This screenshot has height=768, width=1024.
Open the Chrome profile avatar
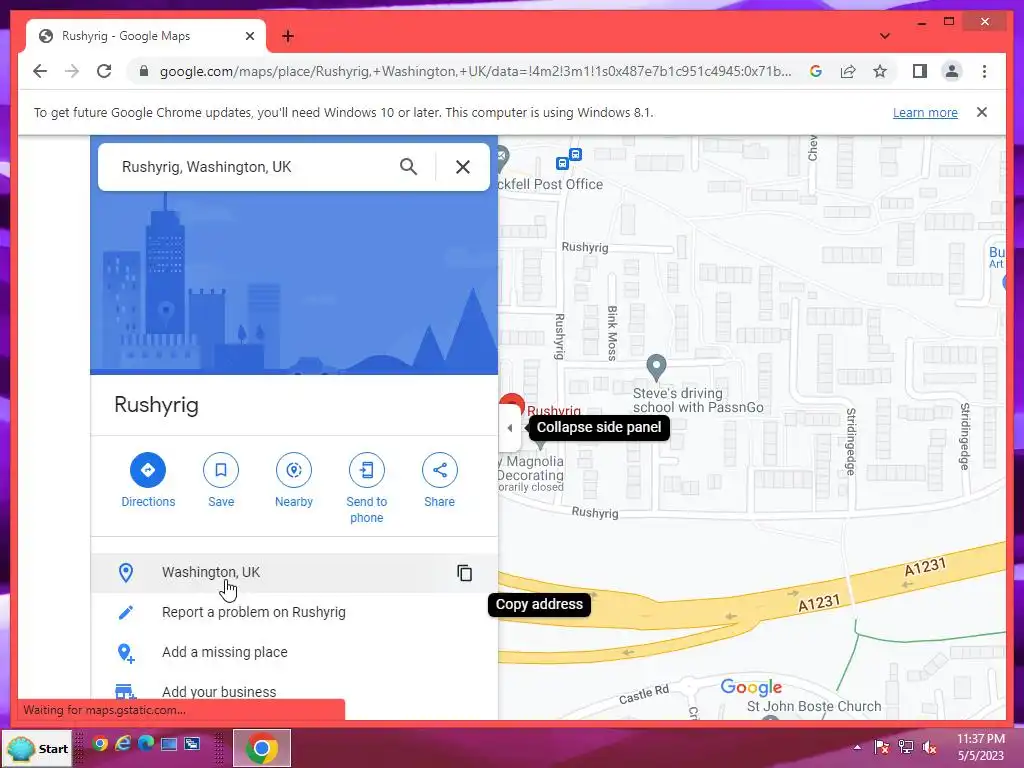(952, 71)
